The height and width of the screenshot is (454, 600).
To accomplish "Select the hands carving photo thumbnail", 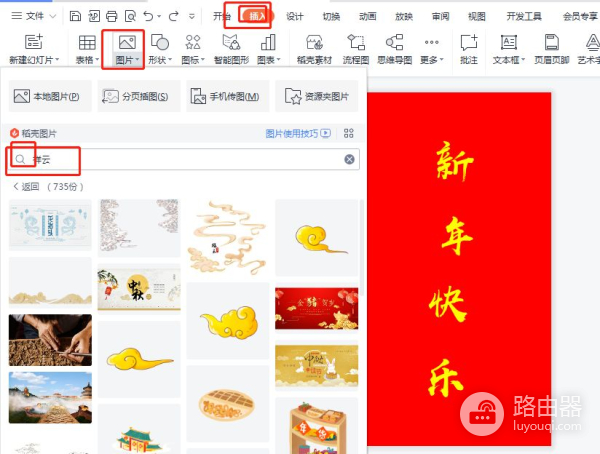I will click(50, 340).
